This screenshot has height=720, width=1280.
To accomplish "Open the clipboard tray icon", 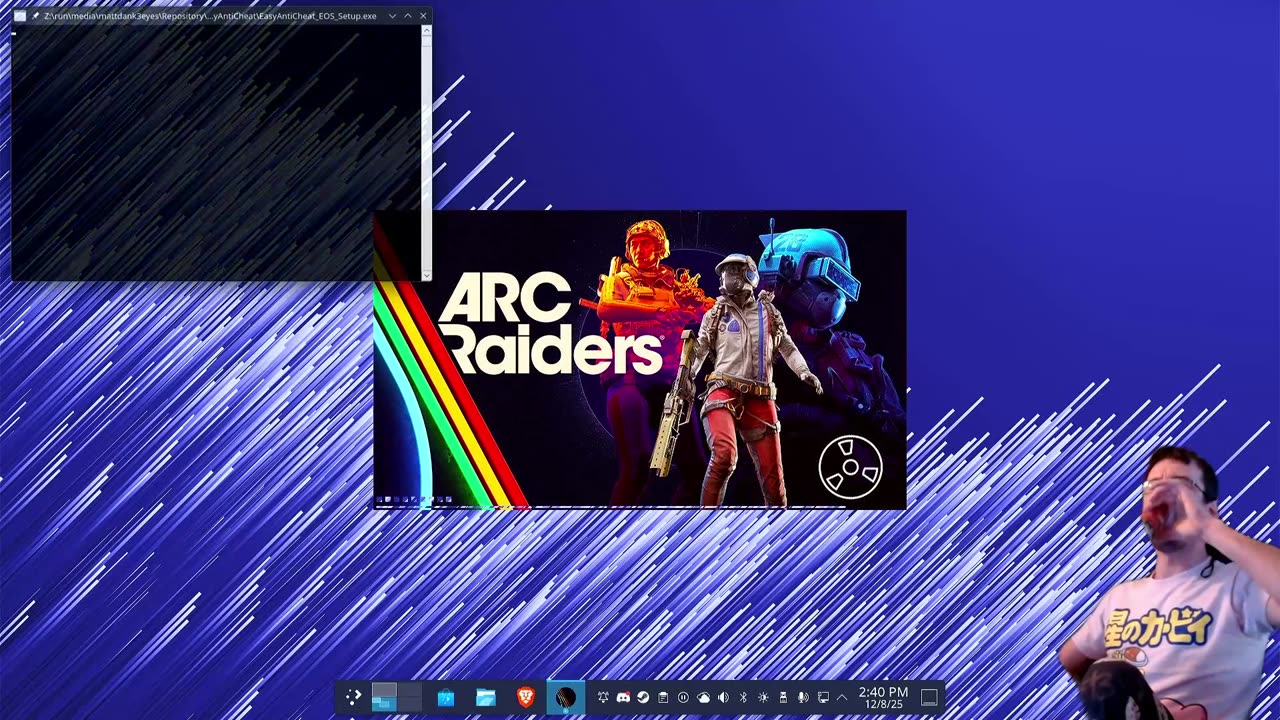I will [x=663, y=697].
